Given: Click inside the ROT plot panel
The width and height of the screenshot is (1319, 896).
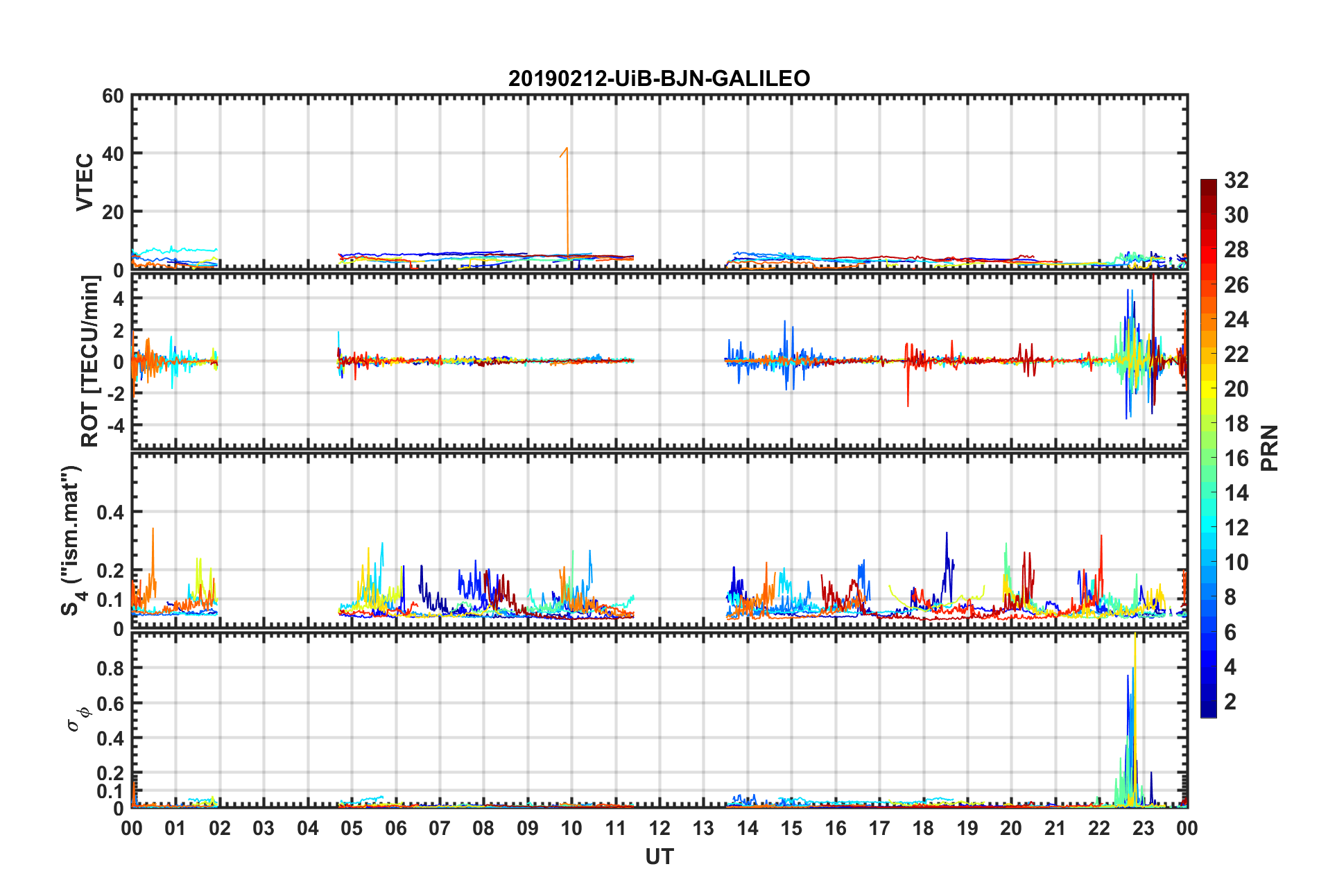Looking at the screenshot, I should click(659, 361).
